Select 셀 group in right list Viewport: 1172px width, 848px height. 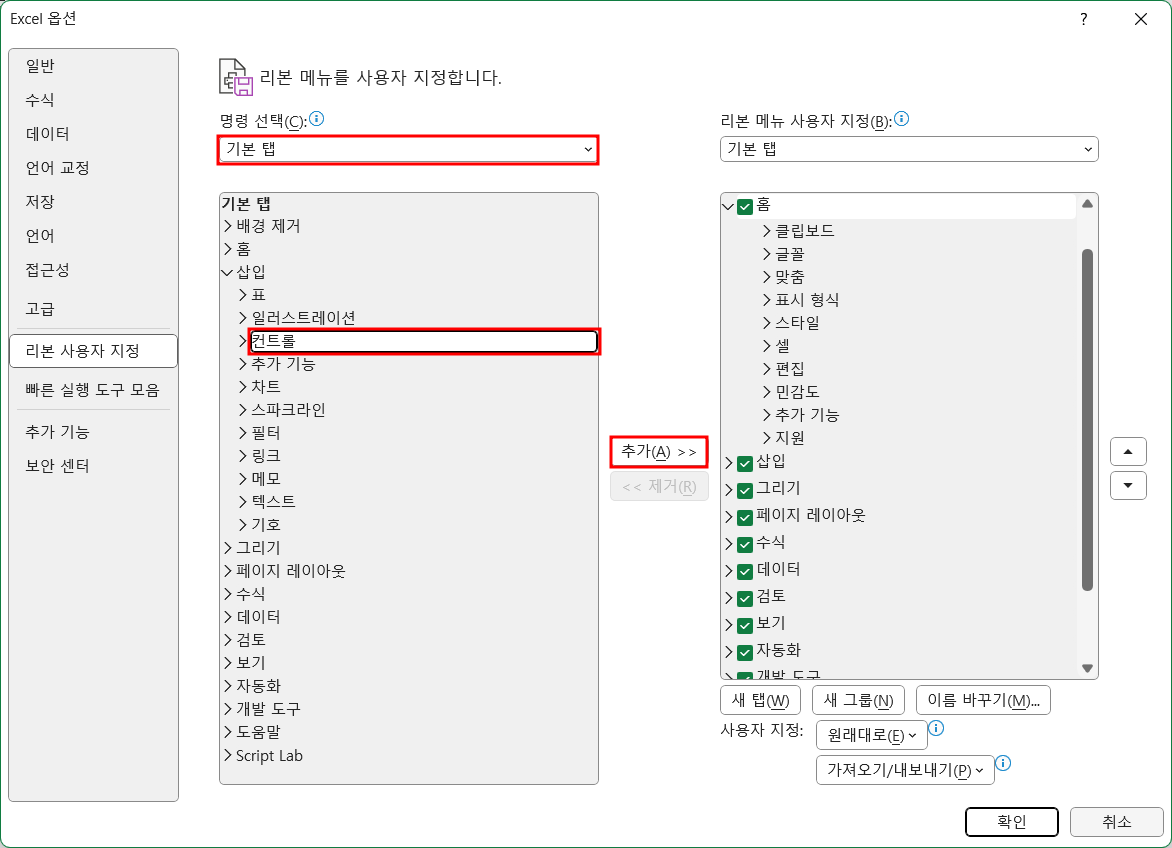coord(782,347)
